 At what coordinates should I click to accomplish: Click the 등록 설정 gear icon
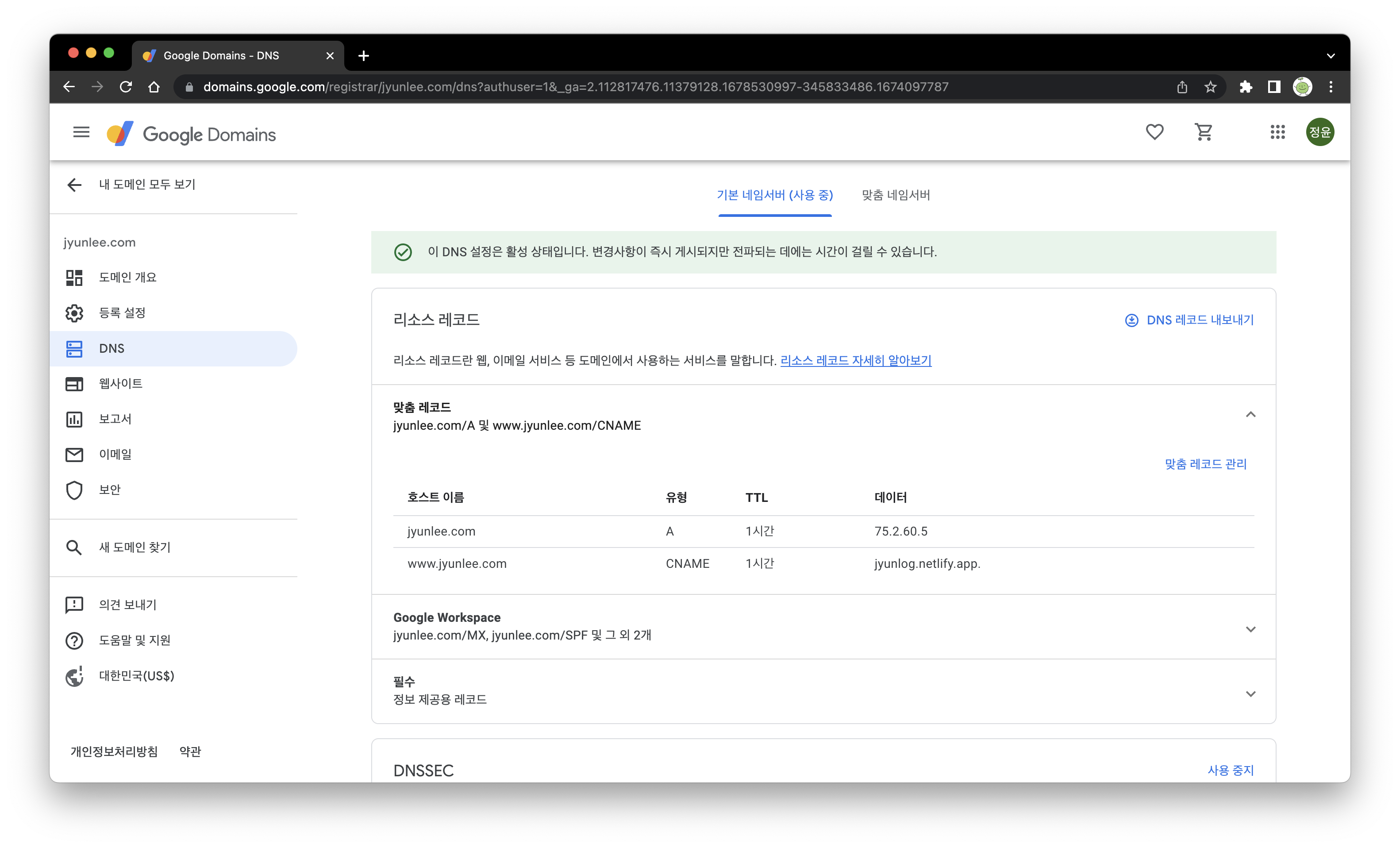pyautogui.click(x=74, y=313)
